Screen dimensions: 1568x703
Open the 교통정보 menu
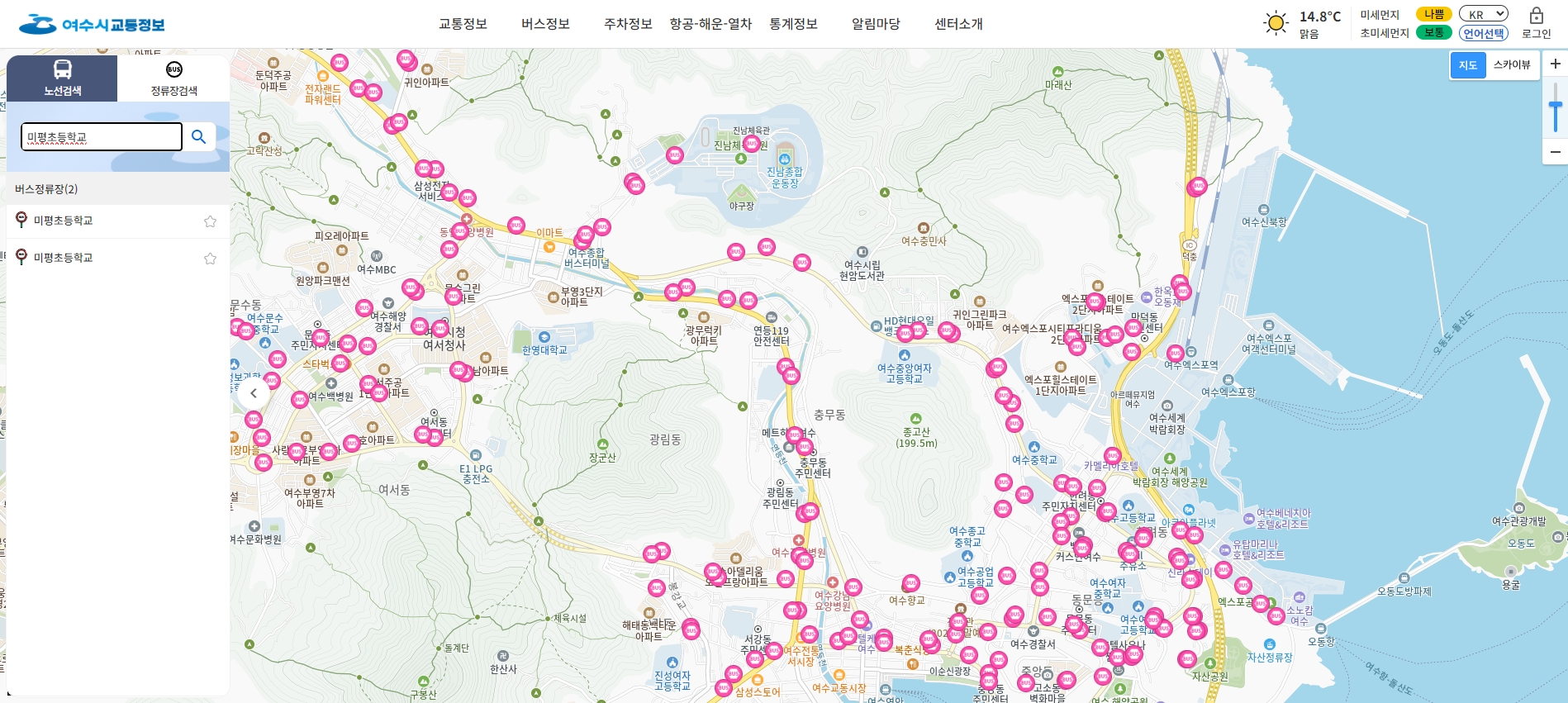pos(463,24)
